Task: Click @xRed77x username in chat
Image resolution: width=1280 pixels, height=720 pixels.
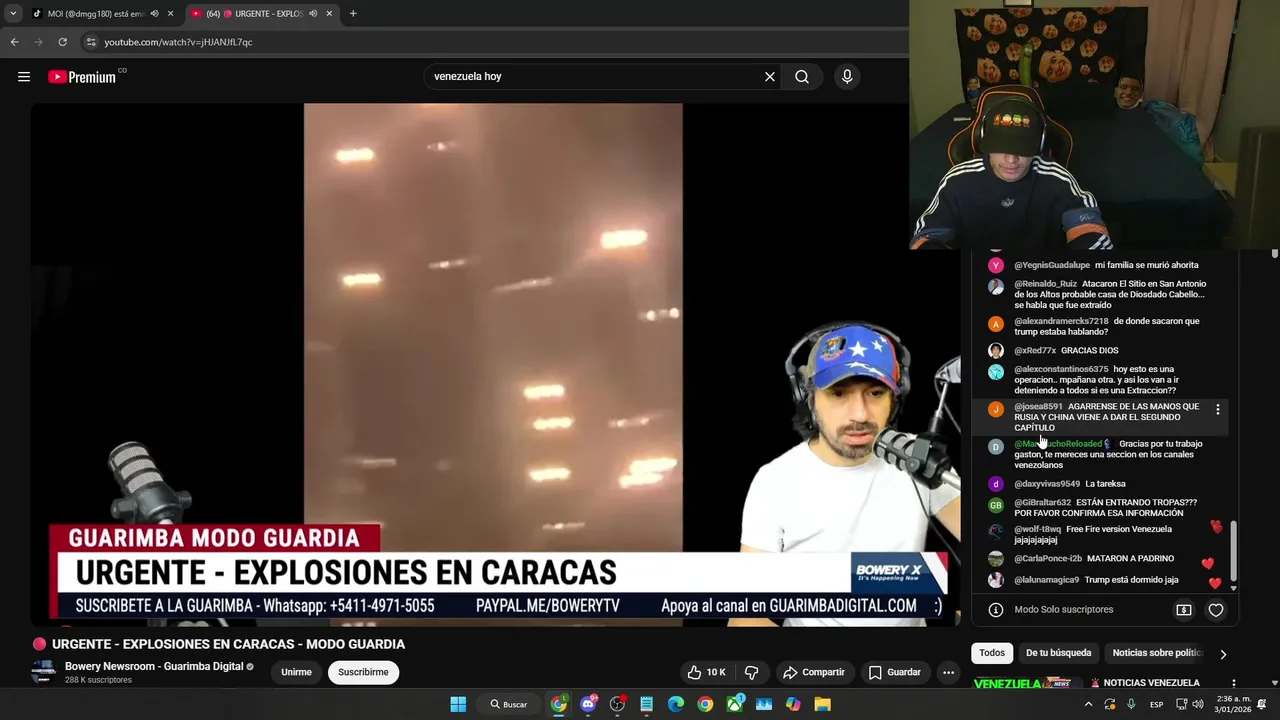Action: pyautogui.click(x=1035, y=351)
